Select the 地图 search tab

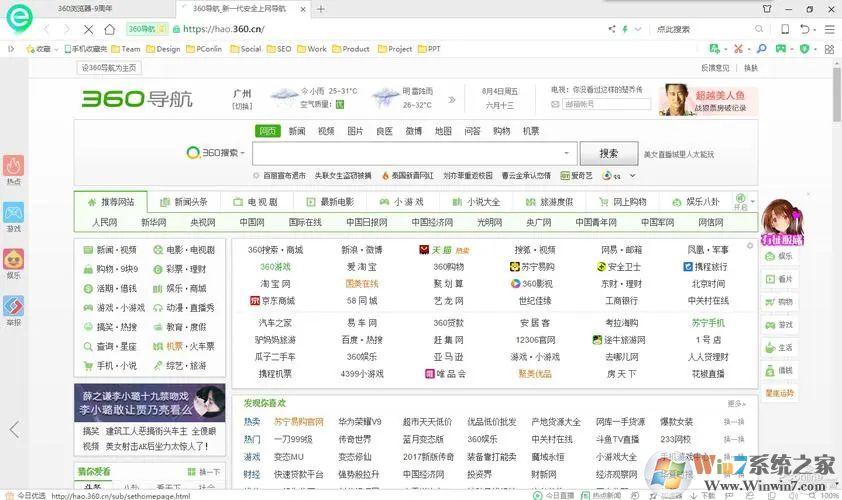point(443,131)
